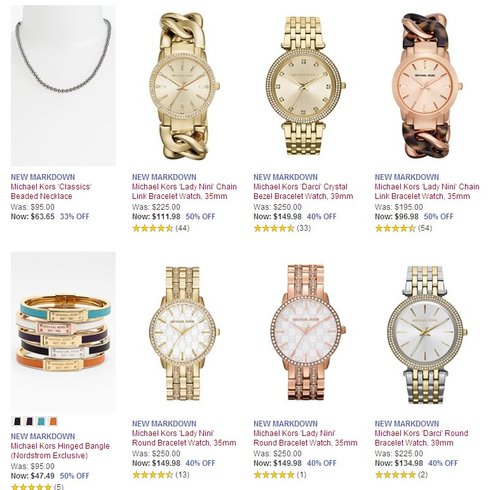The width and height of the screenshot is (500, 490).
Task: Select the rose gold tortoise chain watch image
Action: (x=427, y=85)
